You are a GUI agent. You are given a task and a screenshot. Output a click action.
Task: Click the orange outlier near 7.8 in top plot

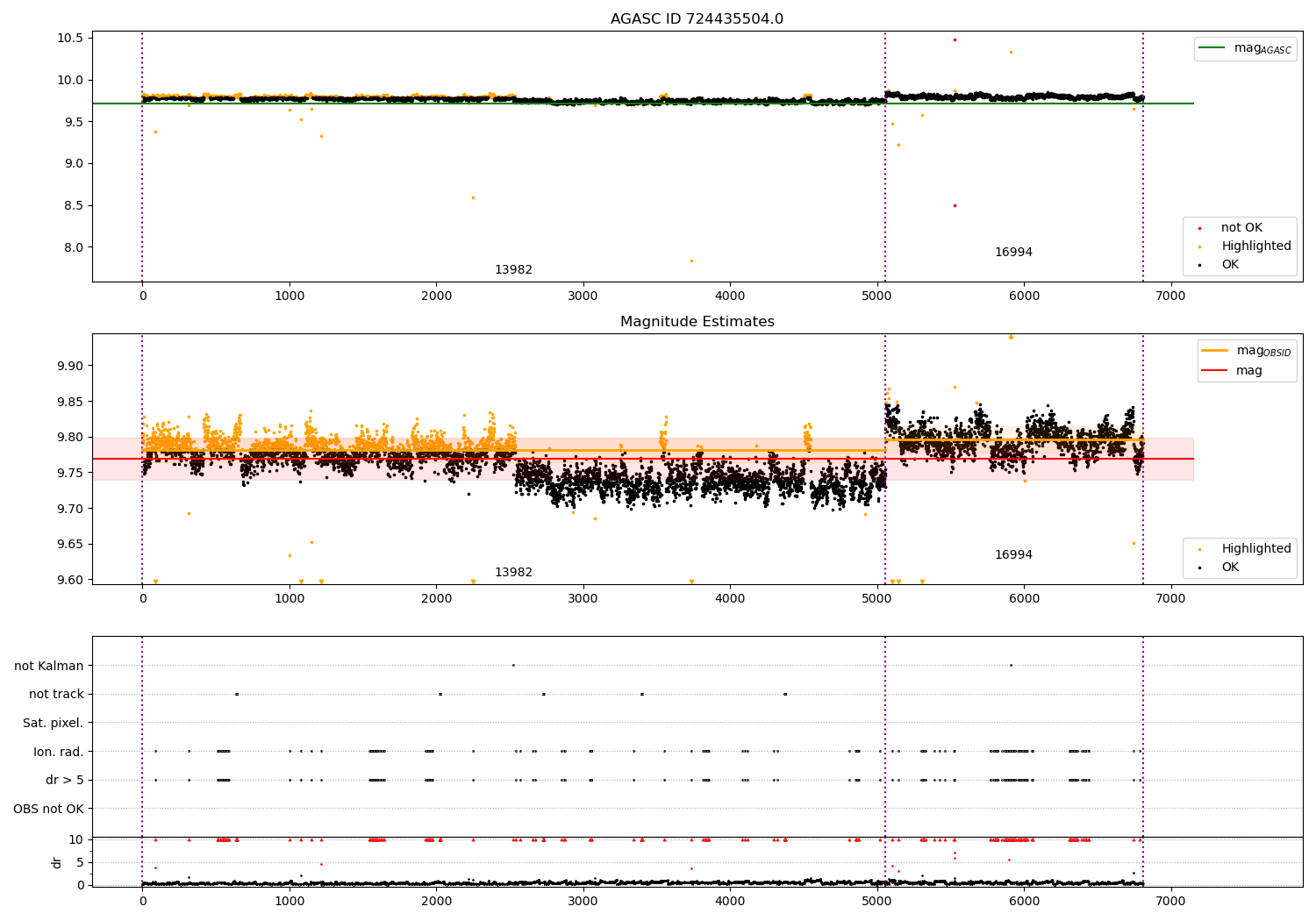691,261
